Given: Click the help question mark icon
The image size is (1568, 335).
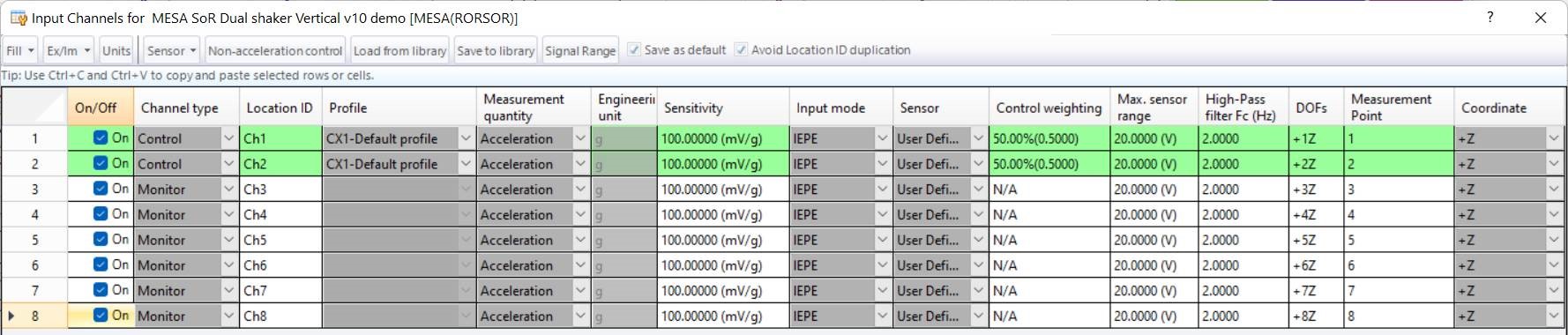Looking at the screenshot, I should pyautogui.click(x=1490, y=17).
